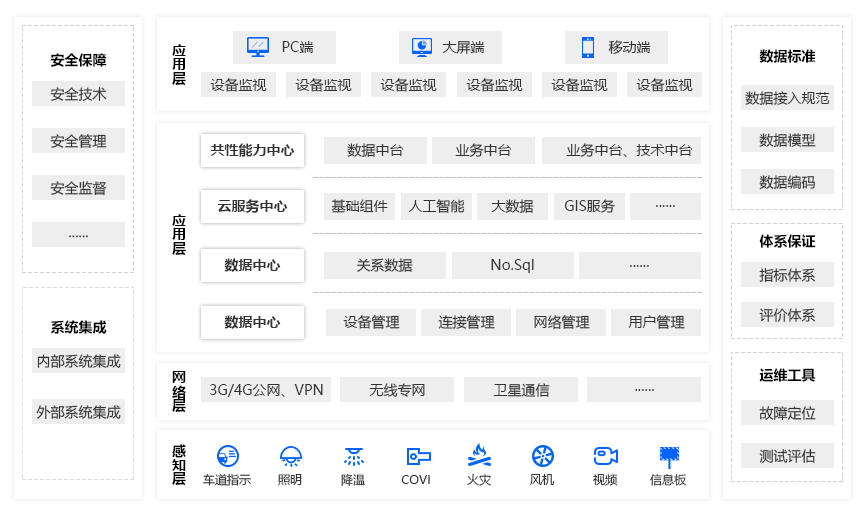The width and height of the screenshot is (866, 514).
Task: Click the 视频 video camera icon
Action: [x=605, y=456]
